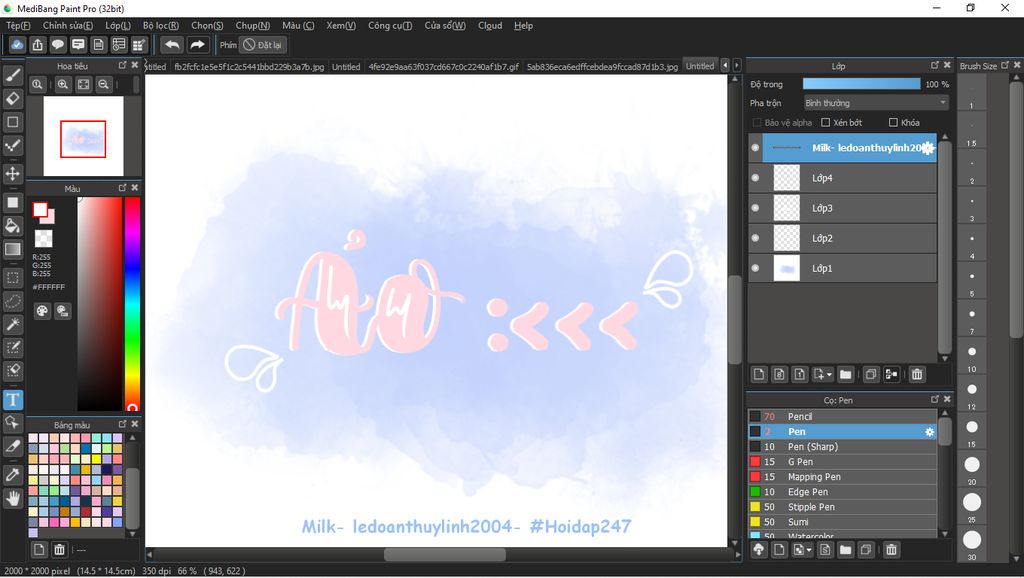1024x578 pixels.
Task: Hide the Lớp2 layer
Action: [755, 238]
